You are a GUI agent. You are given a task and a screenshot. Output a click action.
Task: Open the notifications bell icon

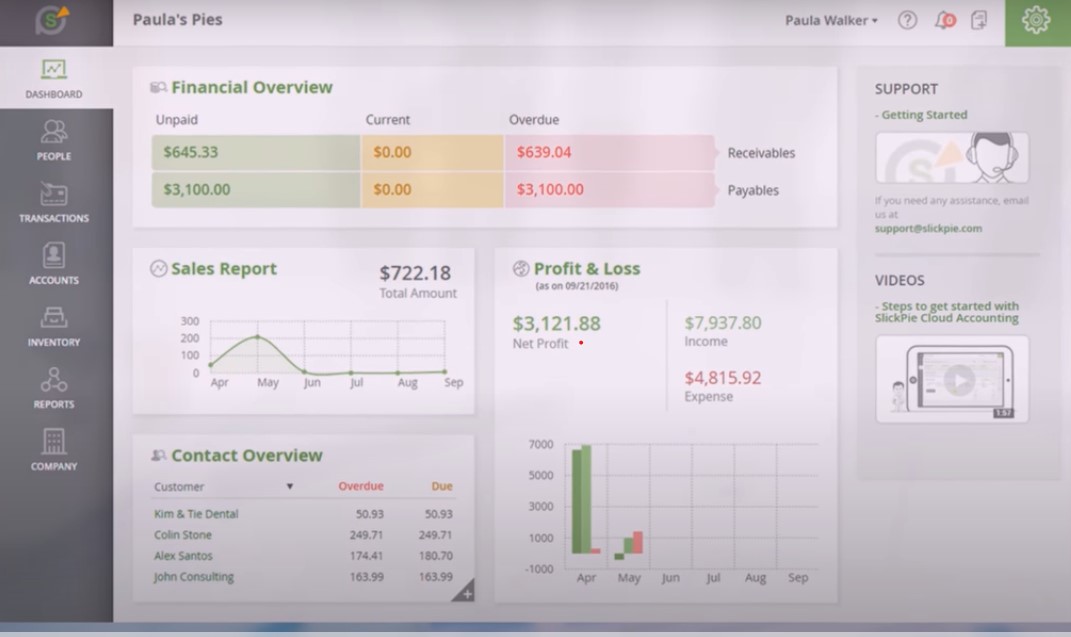(x=944, y=20)
